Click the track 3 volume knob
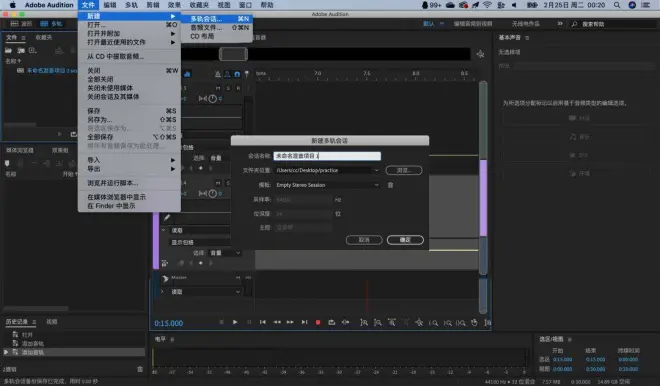This screenshot has height=386, width=660. point(212,98)
